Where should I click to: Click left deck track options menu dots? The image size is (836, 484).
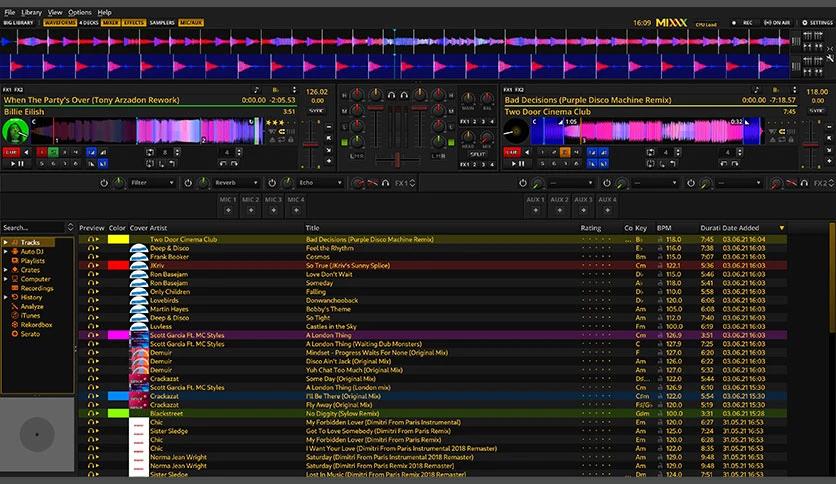tap(294, 90)
